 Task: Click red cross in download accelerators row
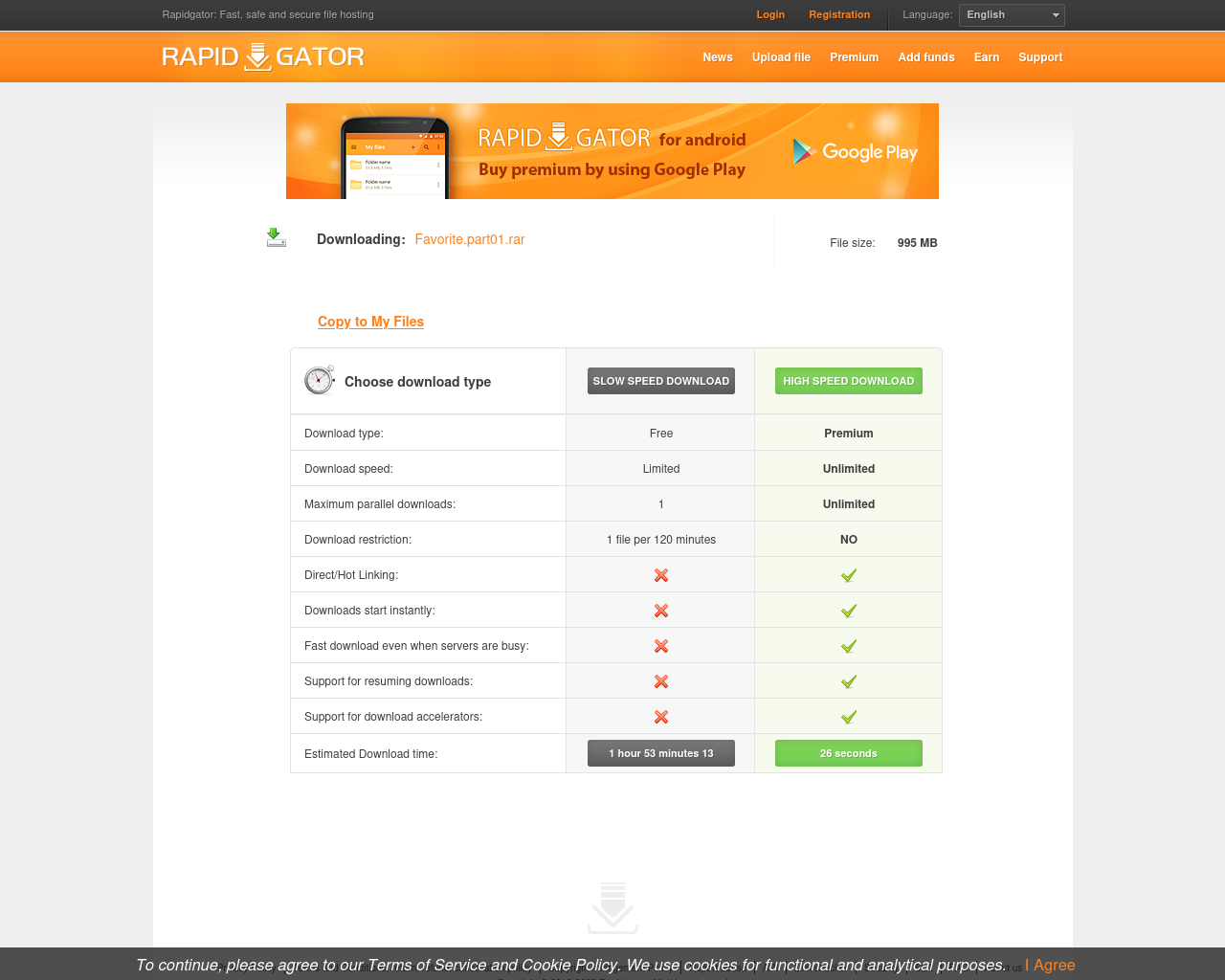click(x=661, y=717)
